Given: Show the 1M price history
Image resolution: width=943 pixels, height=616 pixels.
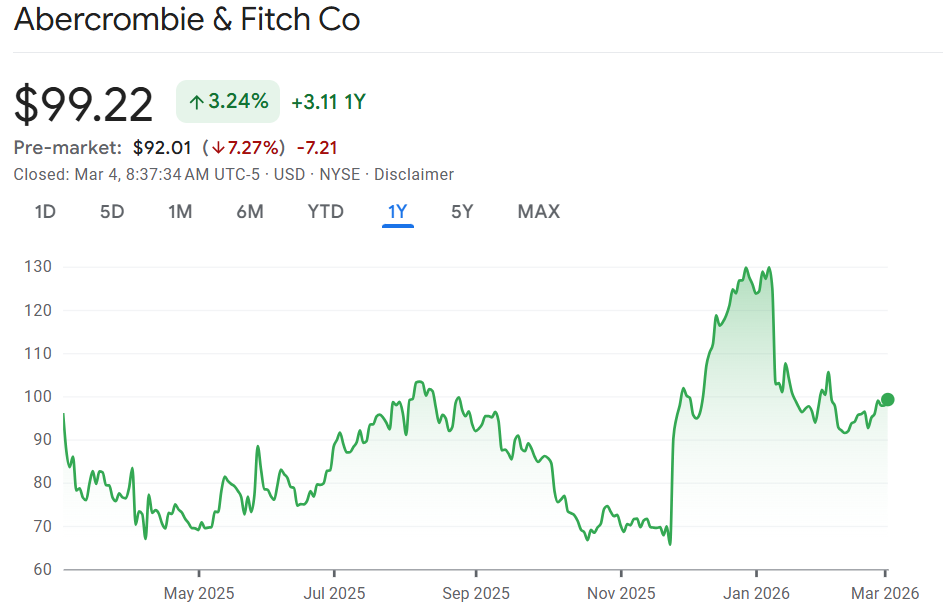Looking at the screenshot, I should (180, 211).
